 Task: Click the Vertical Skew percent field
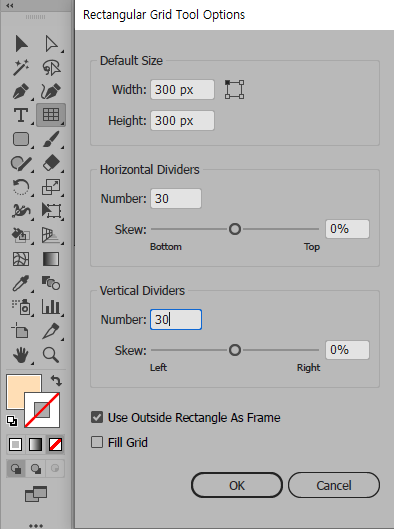pyautogui.click(x=347, y=350)
